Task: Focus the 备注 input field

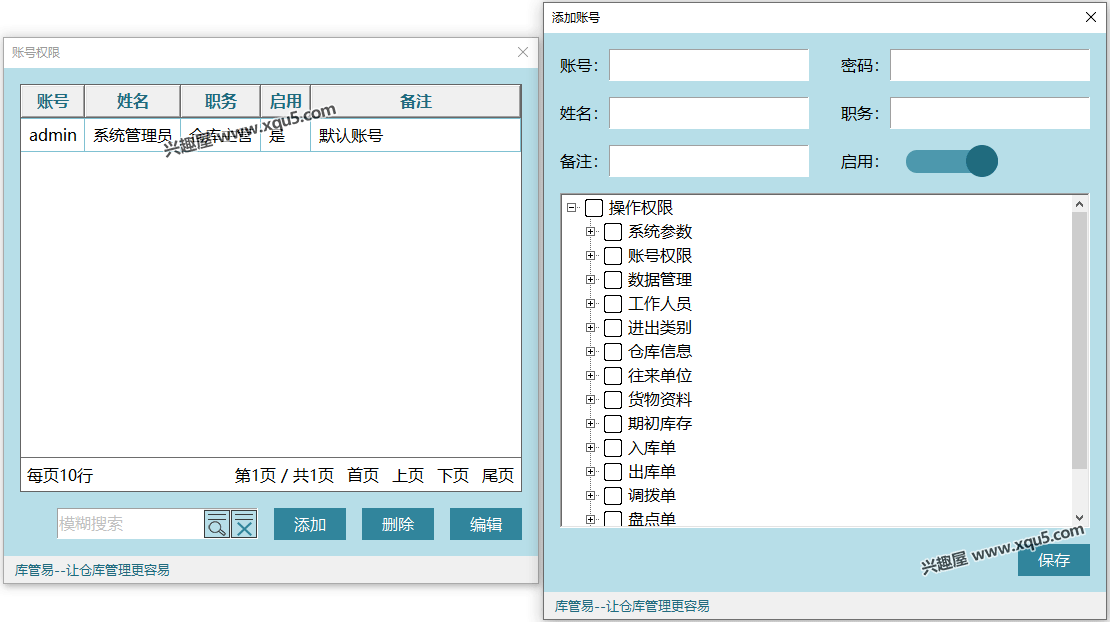Action: pos(709,161)
